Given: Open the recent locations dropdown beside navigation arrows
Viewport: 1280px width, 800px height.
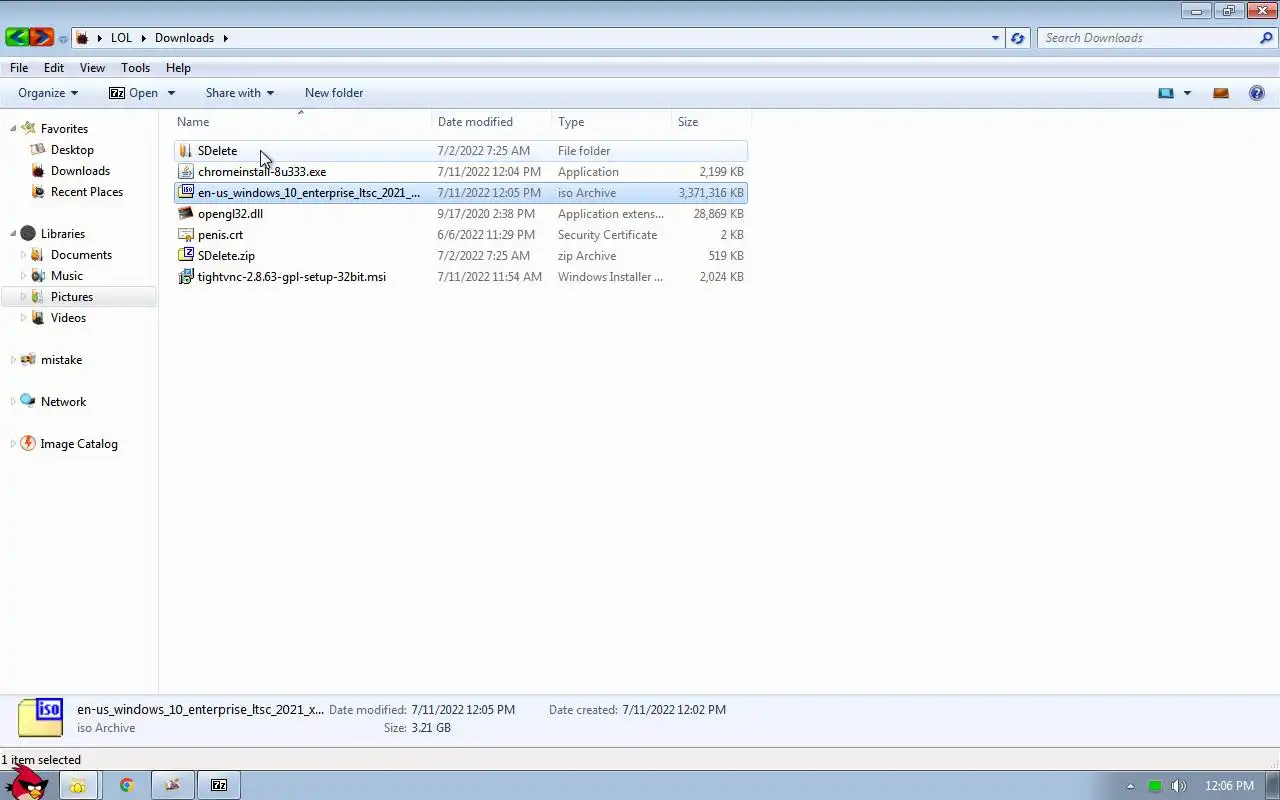Looking at the screenshot, I should [63, 39].
